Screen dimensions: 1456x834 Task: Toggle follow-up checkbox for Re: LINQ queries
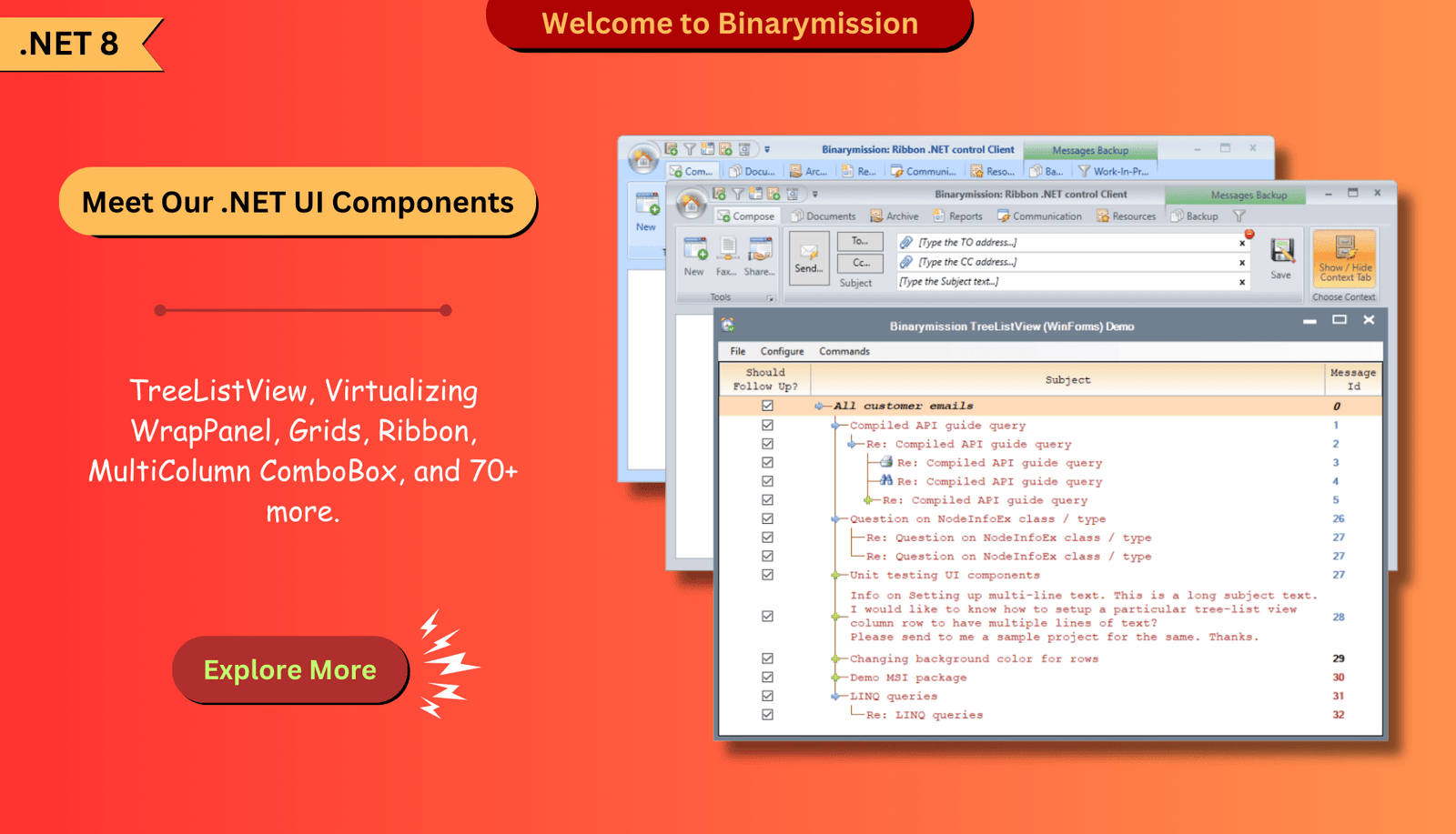(767, 715)
